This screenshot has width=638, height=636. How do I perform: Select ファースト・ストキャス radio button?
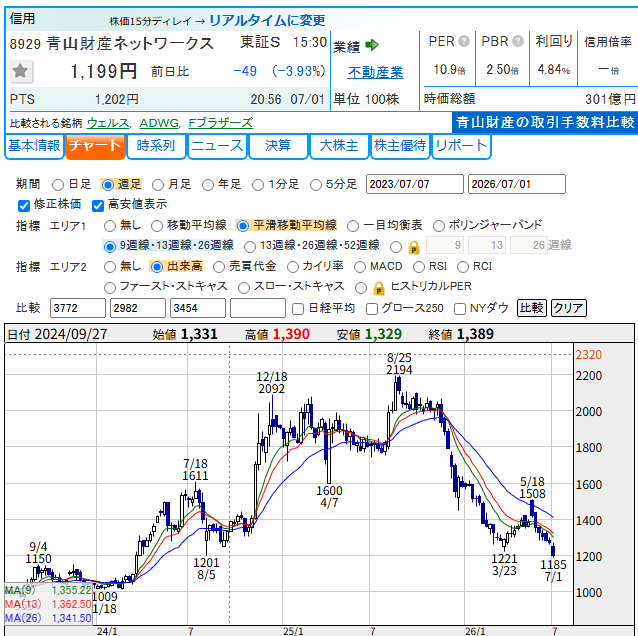coord(110,288)
